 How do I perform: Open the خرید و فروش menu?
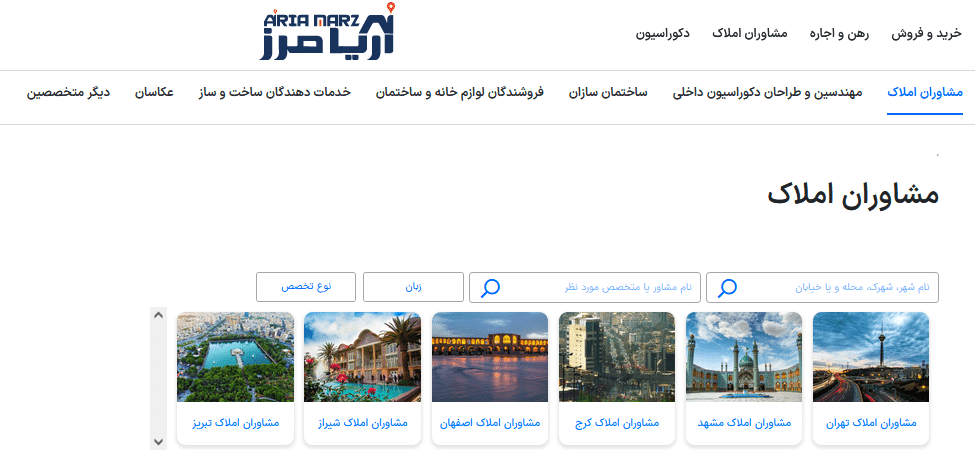pyautogui.click(x=926, y=34)
